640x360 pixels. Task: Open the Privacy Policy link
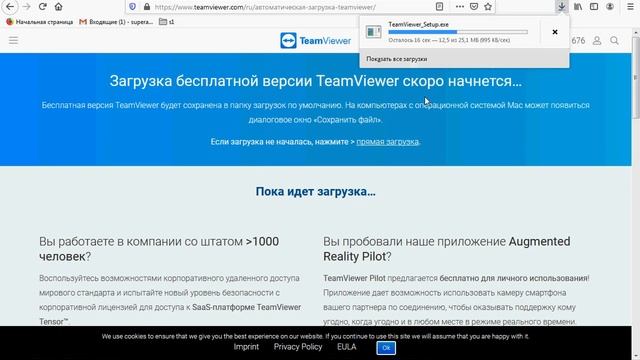pyautogui.click(x=298, y=347)
